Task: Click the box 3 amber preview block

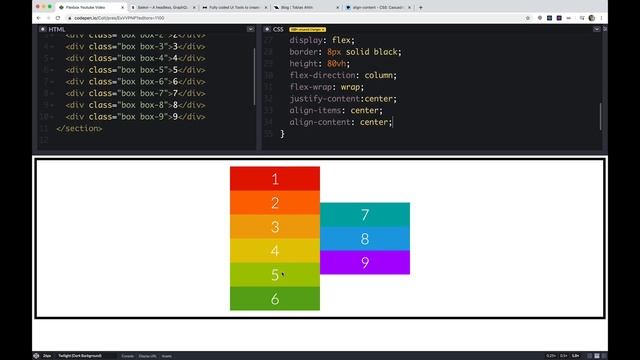Action: tap(275, 227)
